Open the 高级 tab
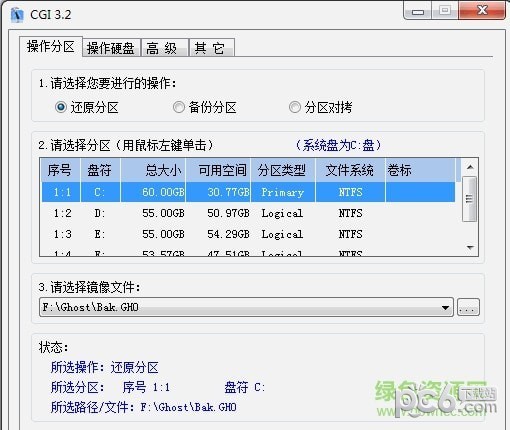The height and width of the screenshot is (430, 510). point(165,48)
